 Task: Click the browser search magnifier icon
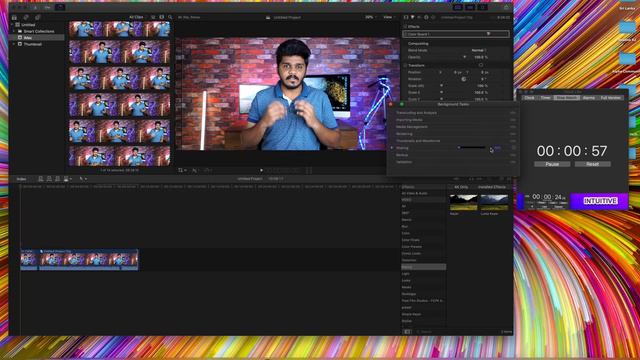point(170,18)
